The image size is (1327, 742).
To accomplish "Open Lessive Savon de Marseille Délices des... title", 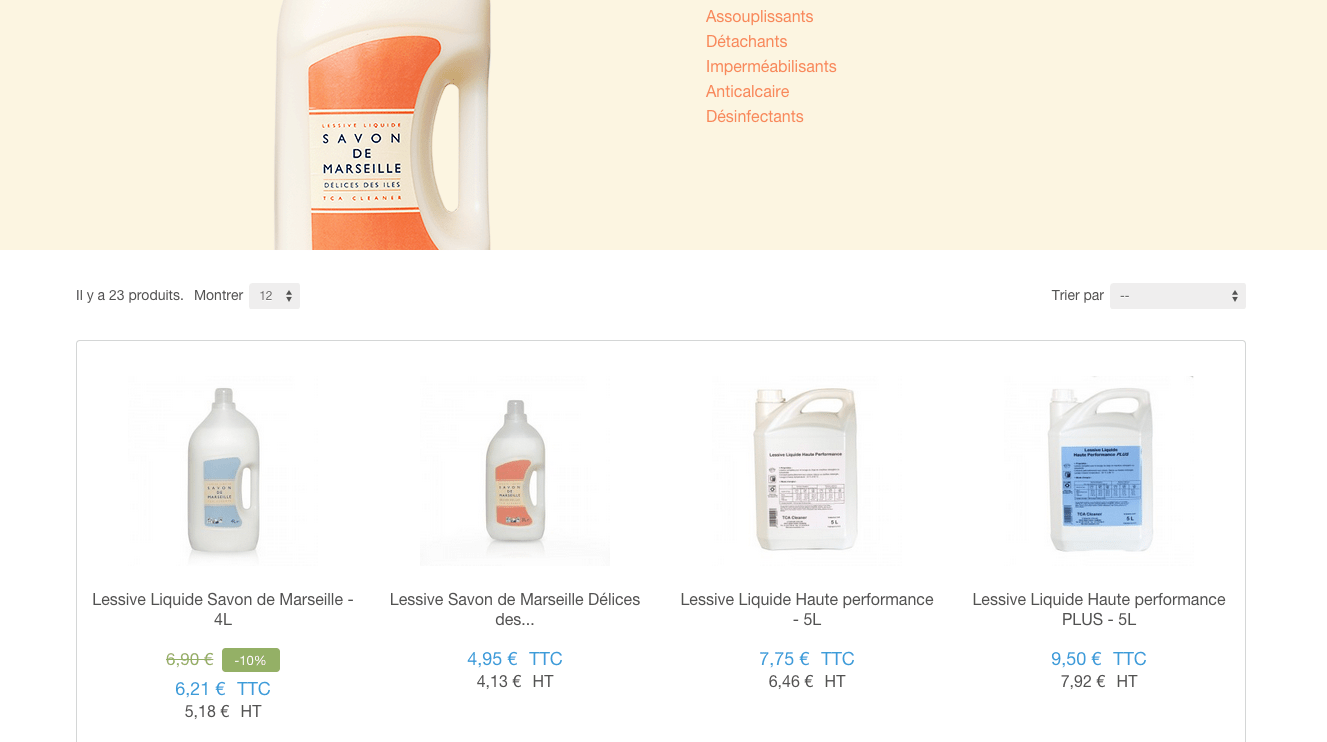I will point(515,610).
